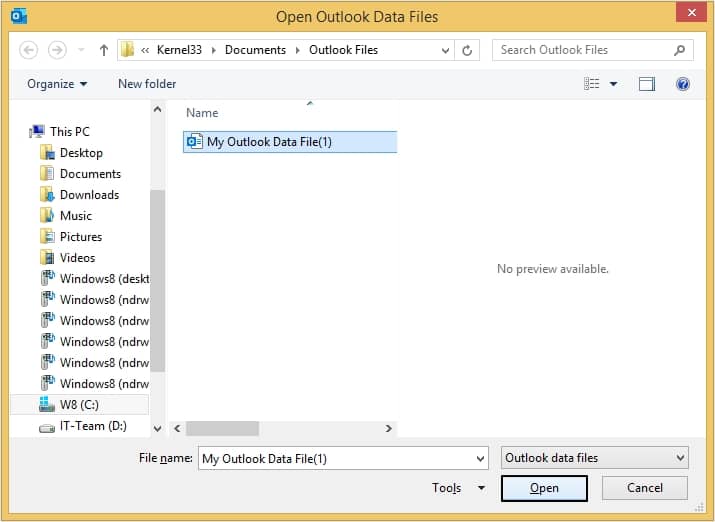Click the Downloads folder icon
715x522 pixels.
(x=47, y=195)
